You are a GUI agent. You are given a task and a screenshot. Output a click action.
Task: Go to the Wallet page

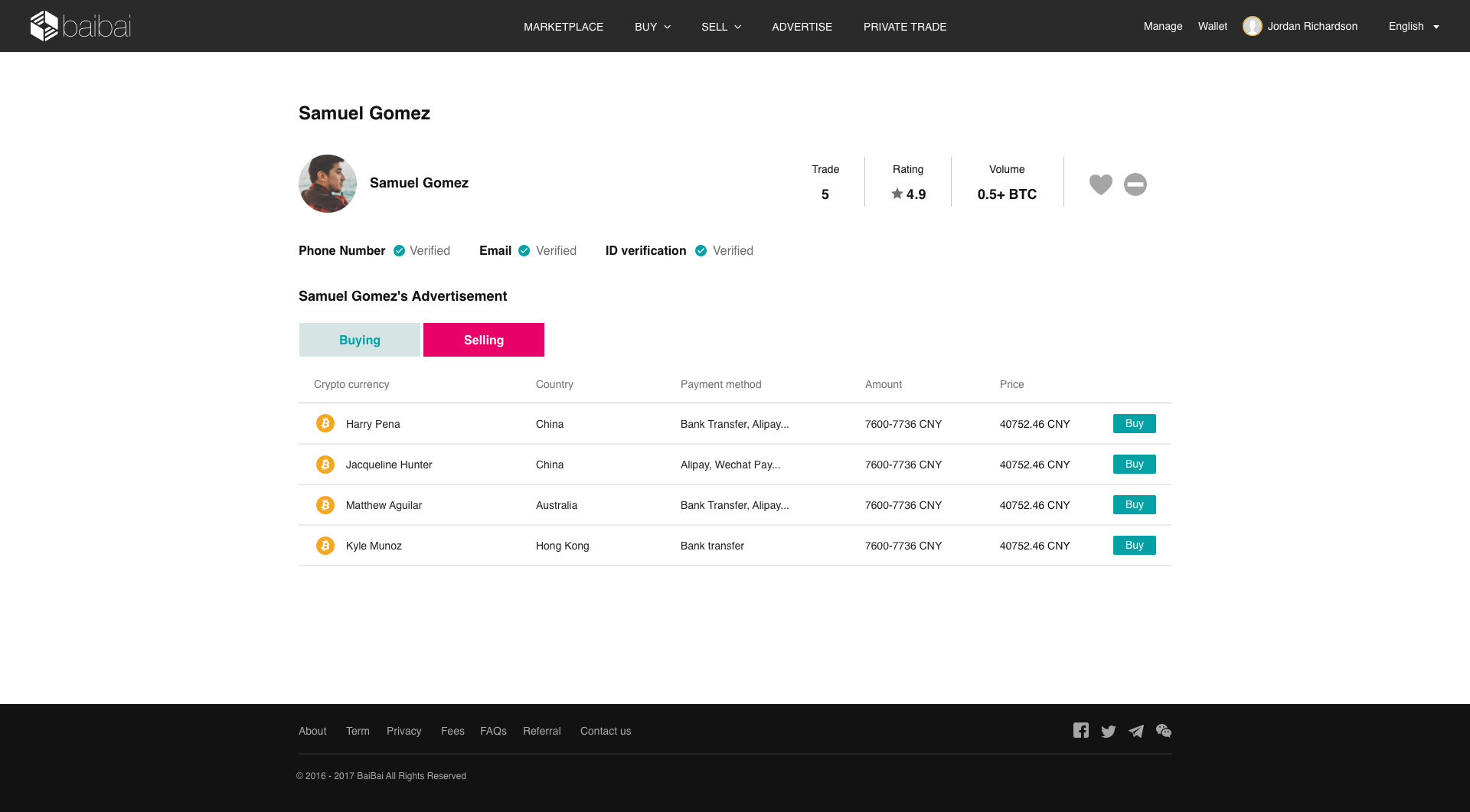(x=1212, y=26)
